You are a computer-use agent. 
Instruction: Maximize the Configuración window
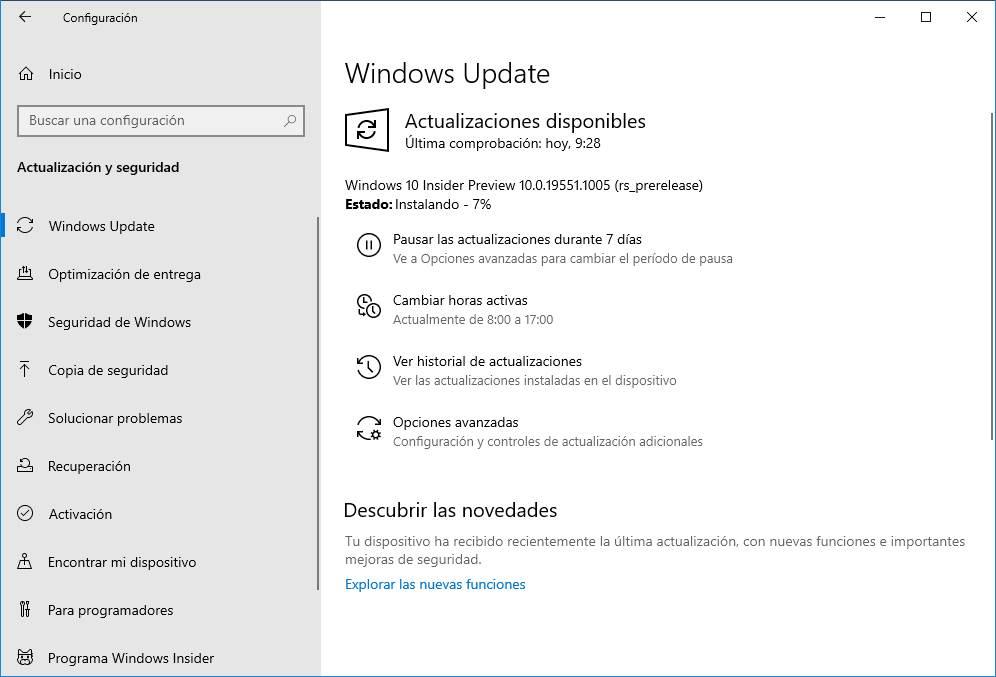point(926,17)
